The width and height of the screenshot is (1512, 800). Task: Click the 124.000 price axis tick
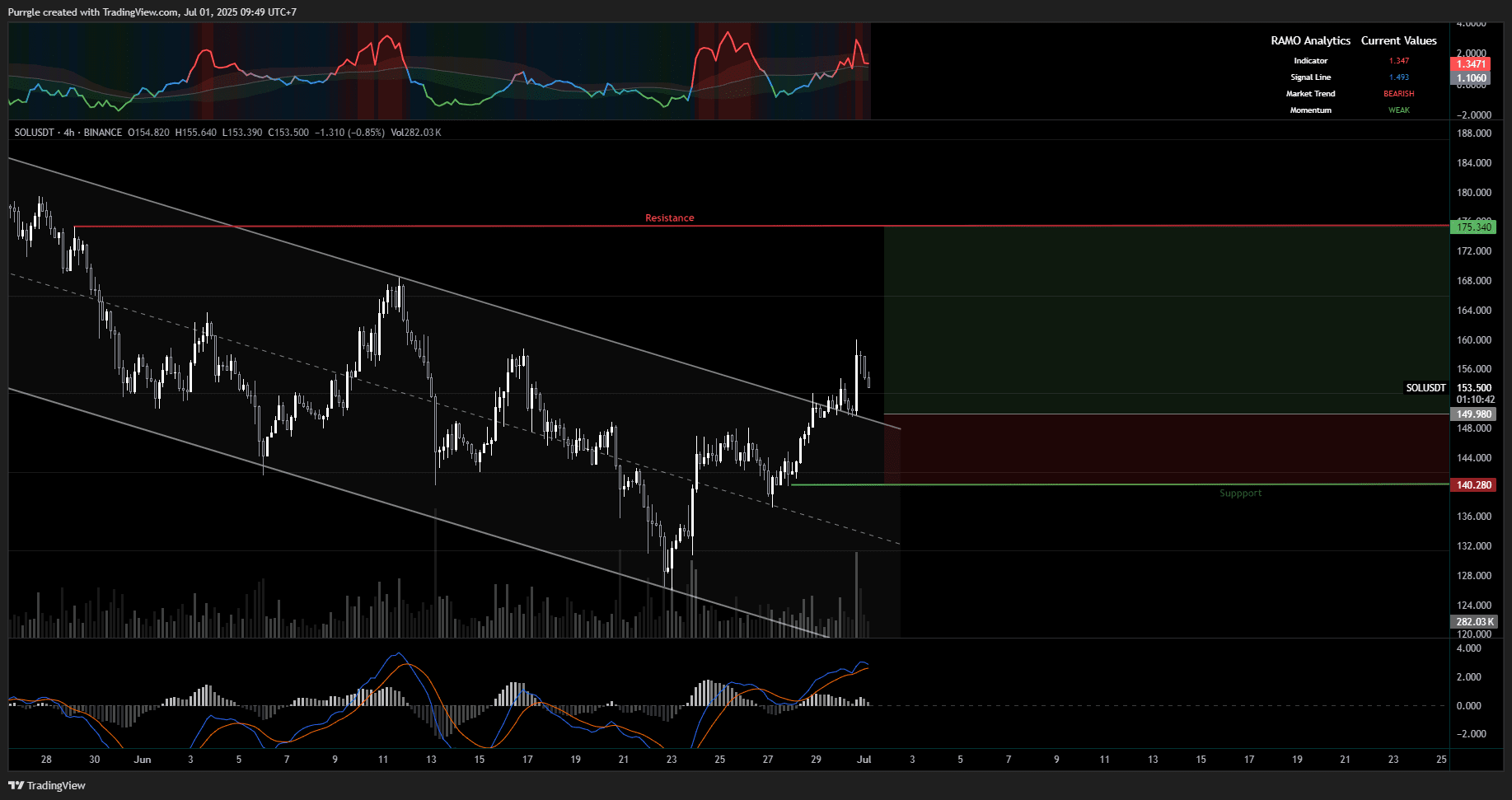pos(1474,606)
